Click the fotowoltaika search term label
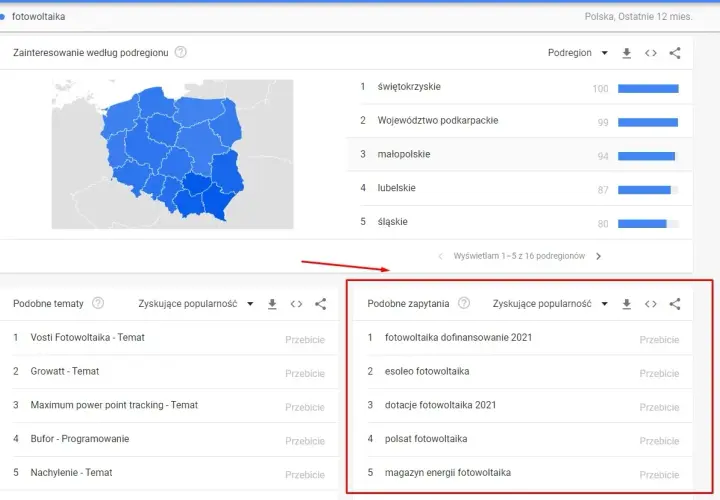The height and width of the screenshot is (500, 720). 39,17
